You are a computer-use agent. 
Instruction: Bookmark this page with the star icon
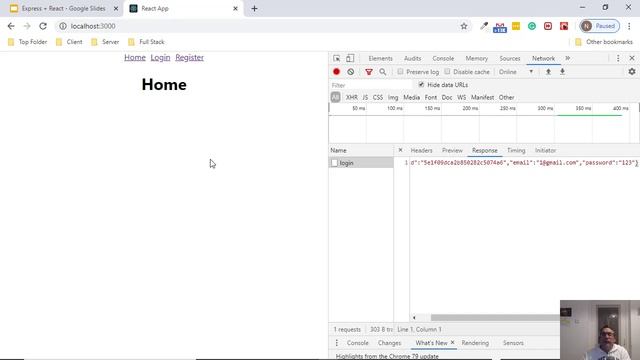point(464,26)
